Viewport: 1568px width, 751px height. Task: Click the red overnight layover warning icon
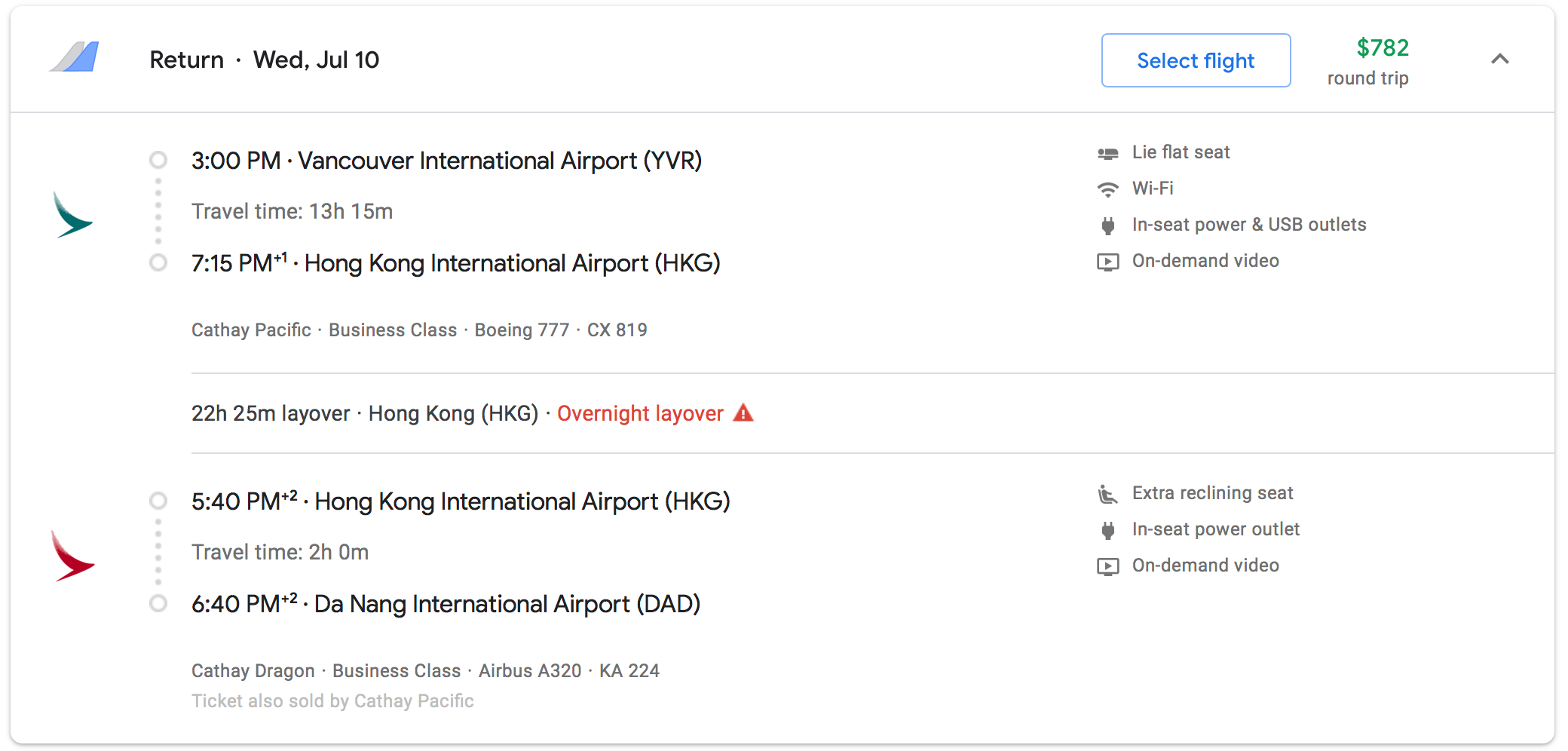point(743,412)
